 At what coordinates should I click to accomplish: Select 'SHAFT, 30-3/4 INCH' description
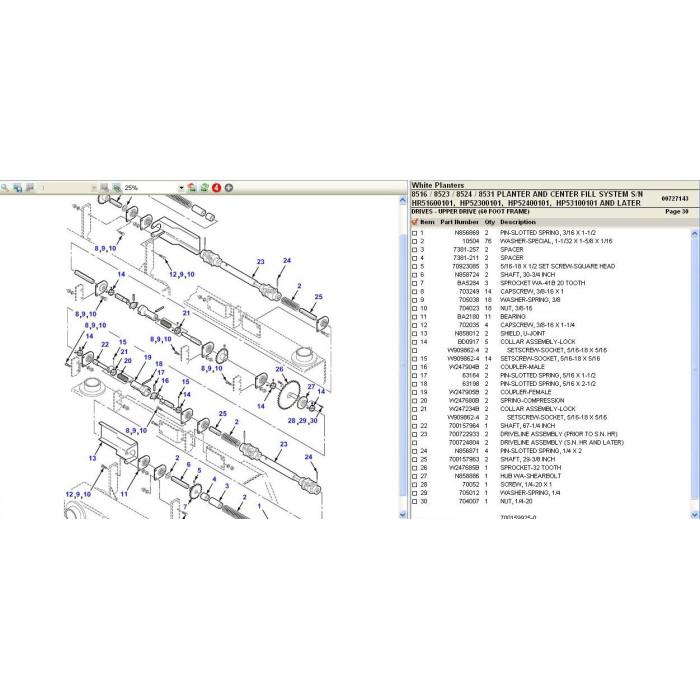[x=528, y=275]
